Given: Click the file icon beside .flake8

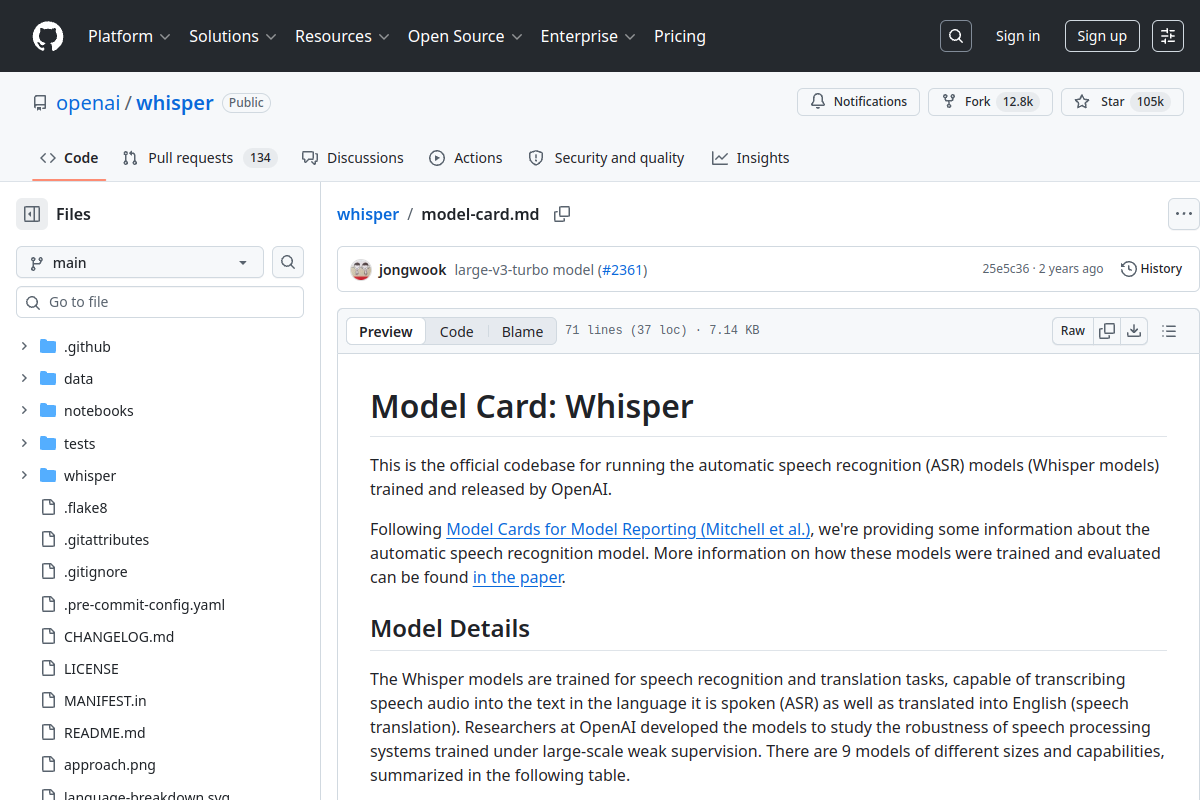Looking at the screenshot, I should click(48, 508).
